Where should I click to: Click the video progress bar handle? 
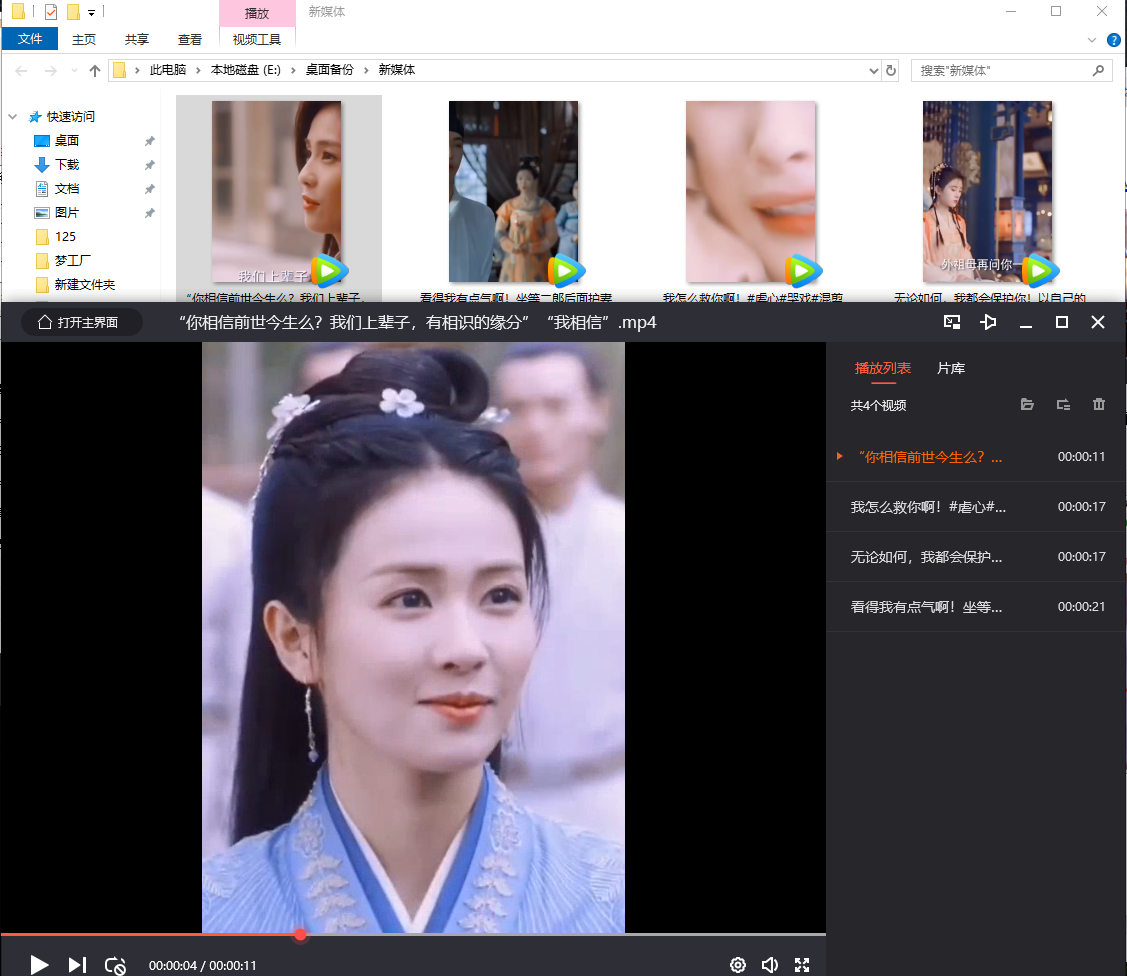(x=300, y=934)
